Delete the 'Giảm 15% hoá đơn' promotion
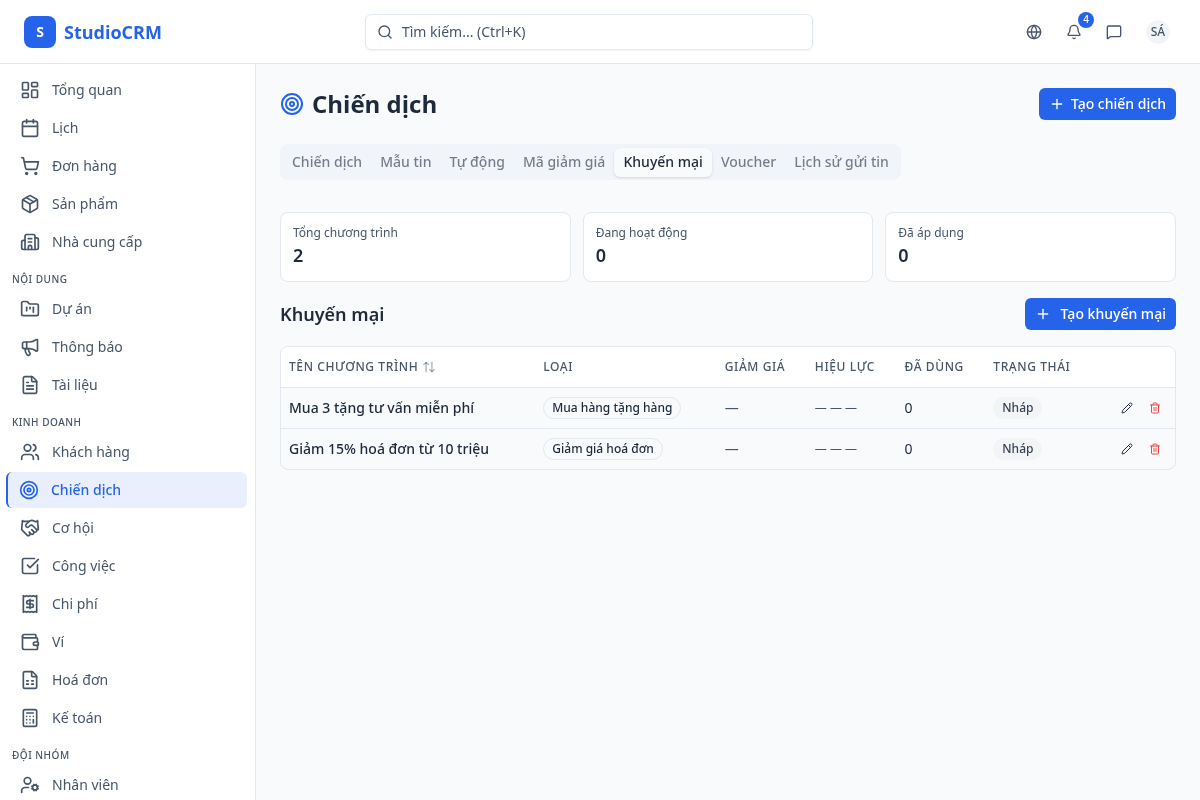Viewport: 1200px width, 800px height. (x=1155, y=449)
